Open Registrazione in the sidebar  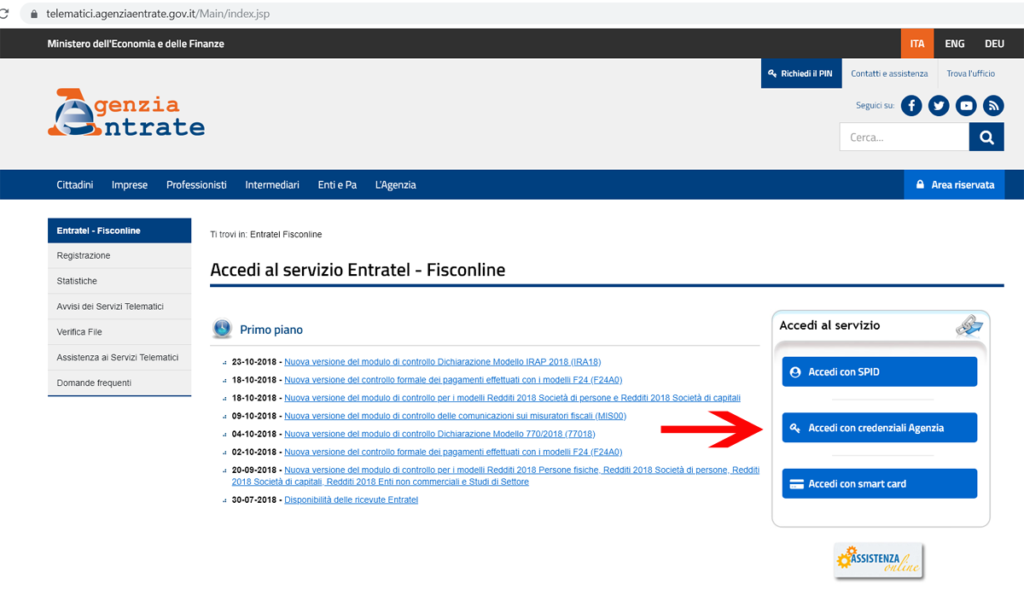(120, 255)
